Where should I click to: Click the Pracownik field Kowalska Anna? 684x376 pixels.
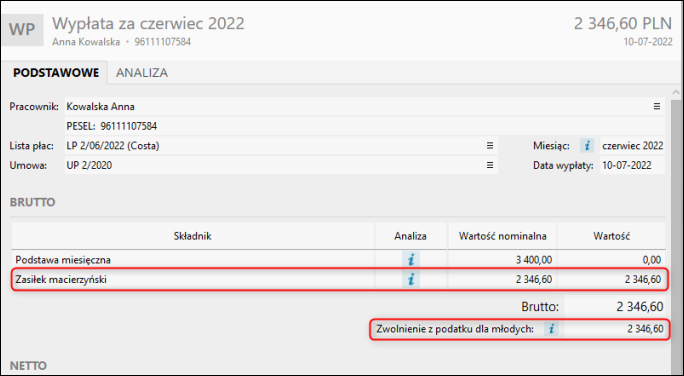(365, 106)
